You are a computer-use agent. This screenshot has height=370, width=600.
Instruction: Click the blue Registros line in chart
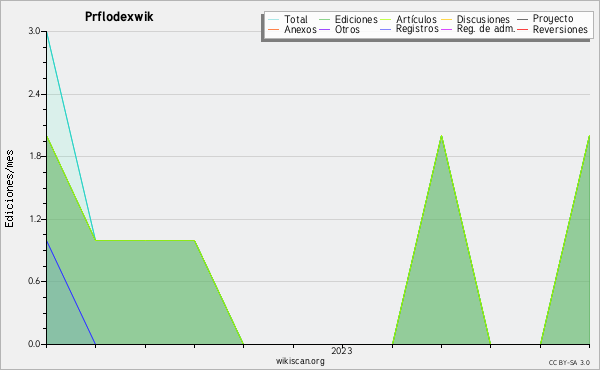pos(71,293)
